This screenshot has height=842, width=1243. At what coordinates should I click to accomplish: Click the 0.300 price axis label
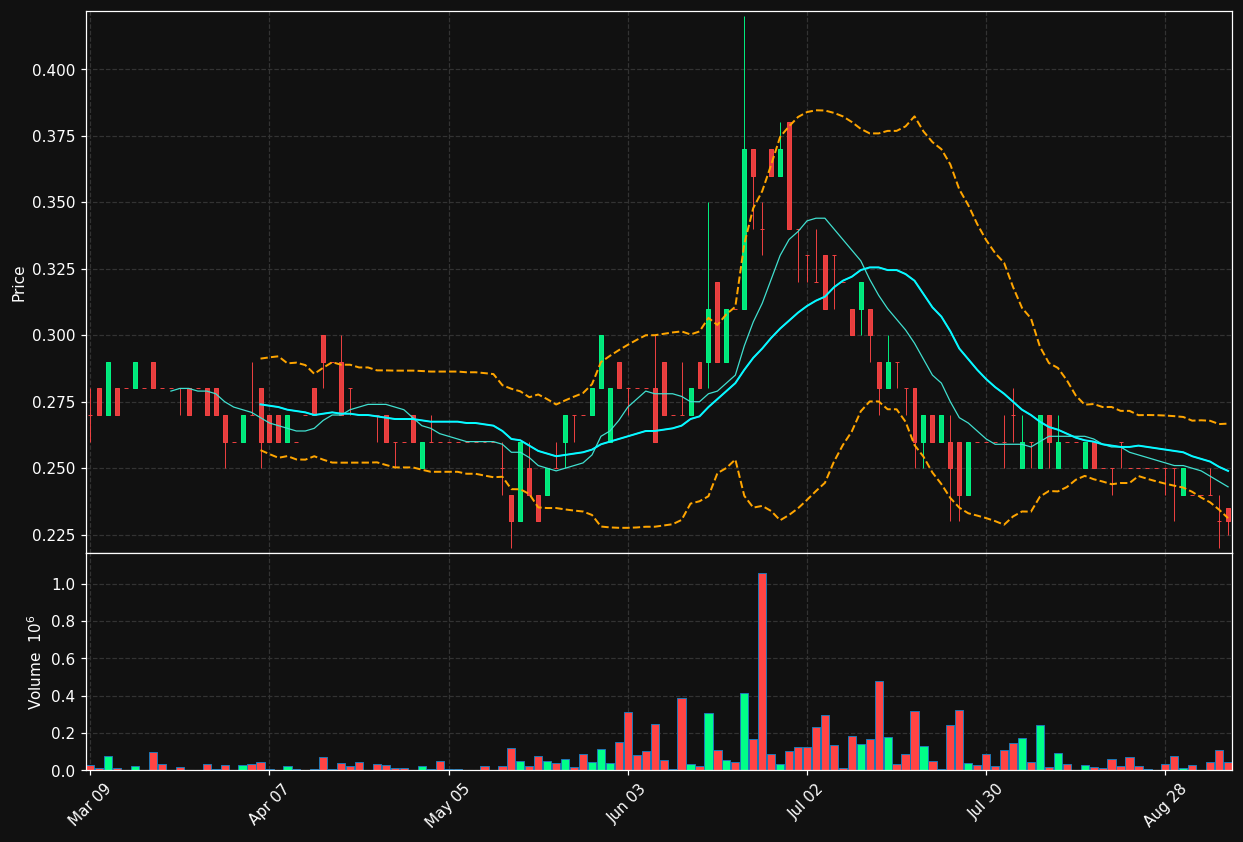56,335
